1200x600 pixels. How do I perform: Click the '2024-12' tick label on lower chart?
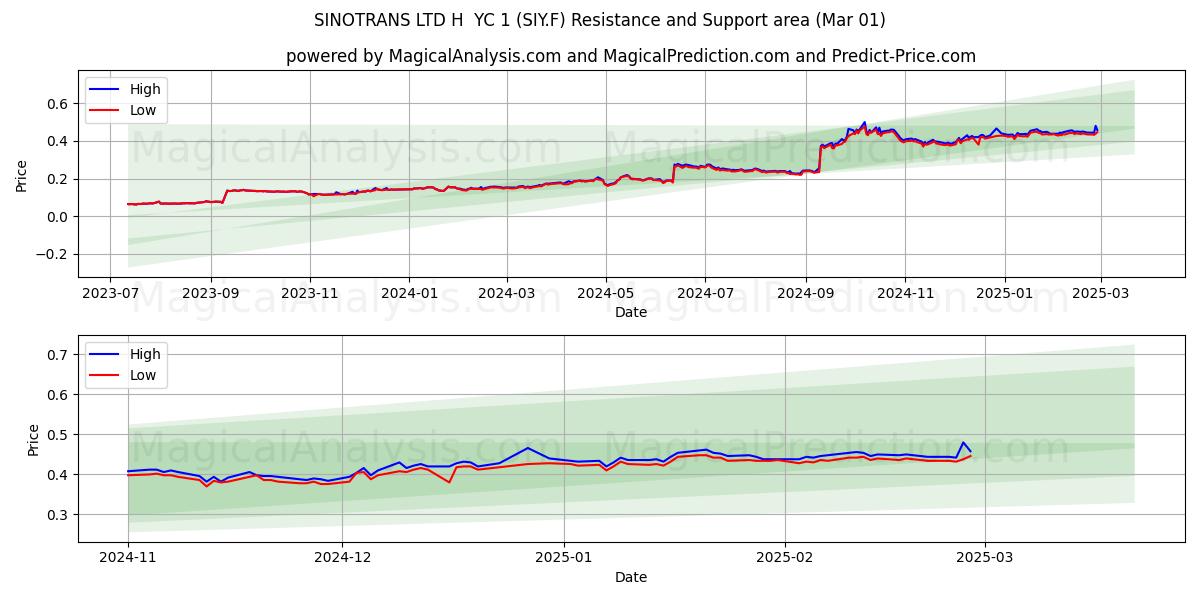coord(342,558)
